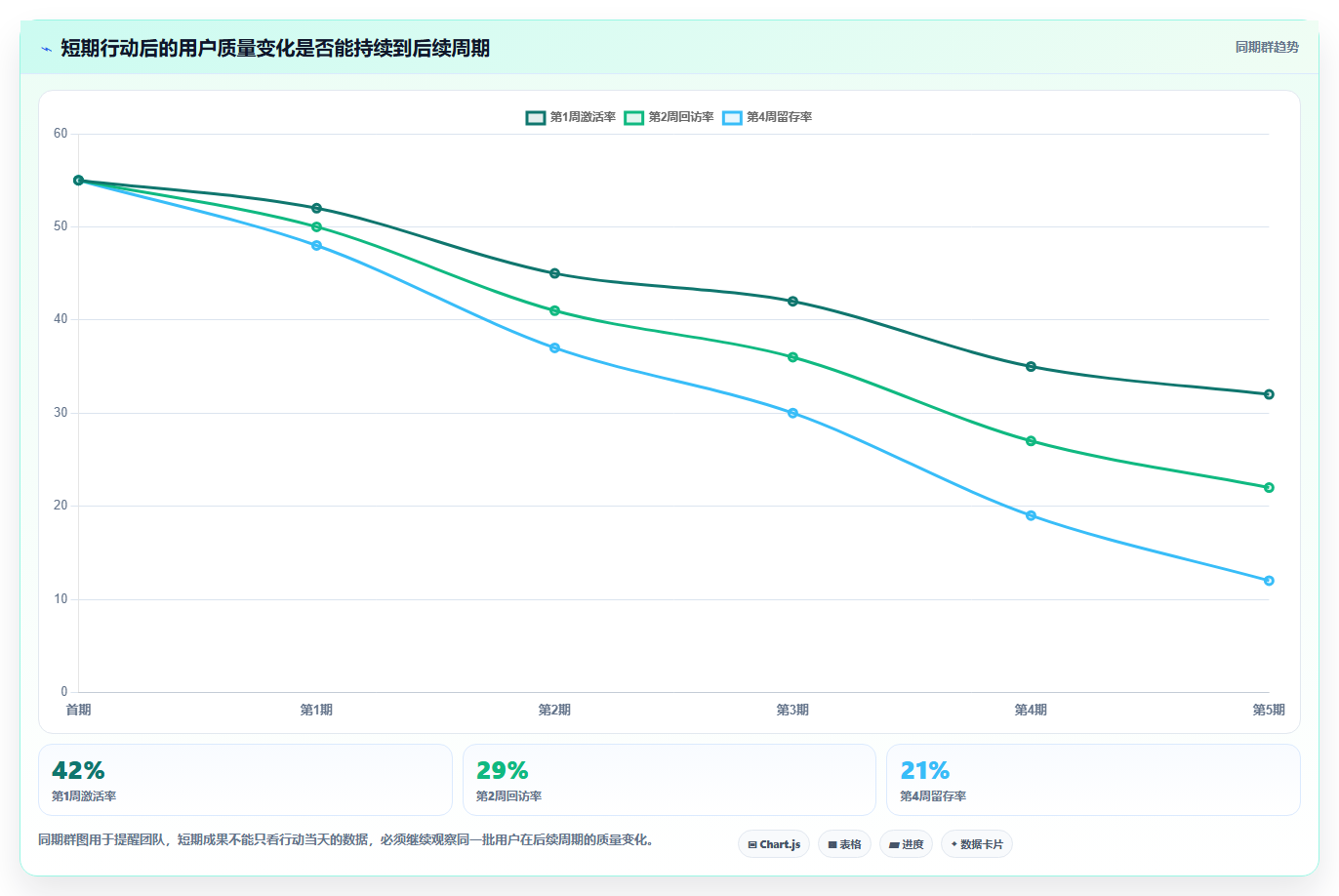Click the 进度 tag chip
The height and width of the screenshot is (896, 1339).
906,844
